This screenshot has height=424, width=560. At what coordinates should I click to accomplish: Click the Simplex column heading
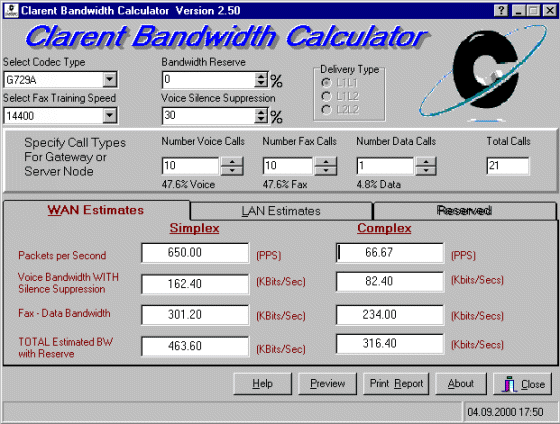[x=194, y=228]
